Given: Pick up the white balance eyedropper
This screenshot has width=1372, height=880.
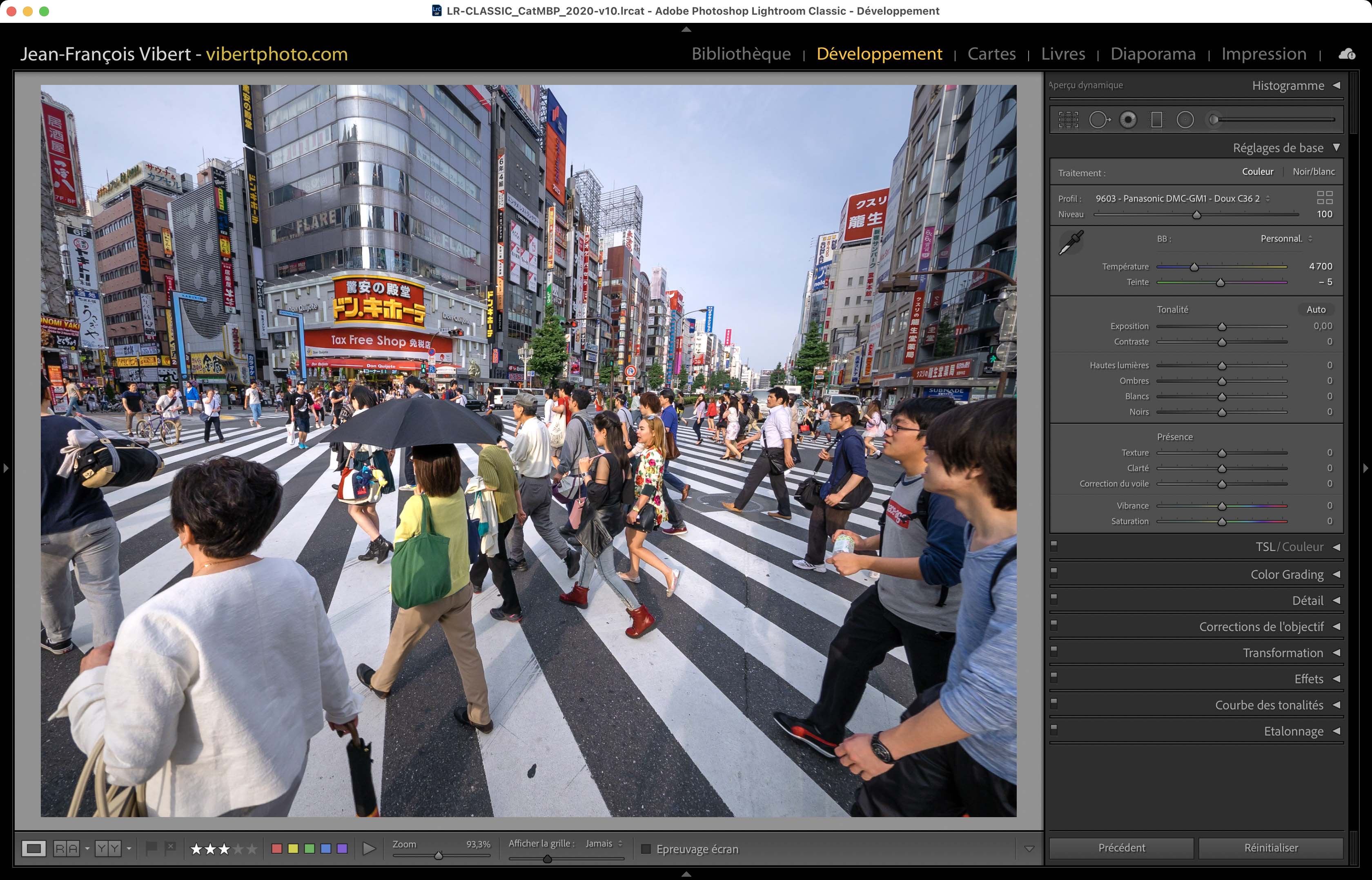Looking at the screenshot, I should click(1071, 243).
